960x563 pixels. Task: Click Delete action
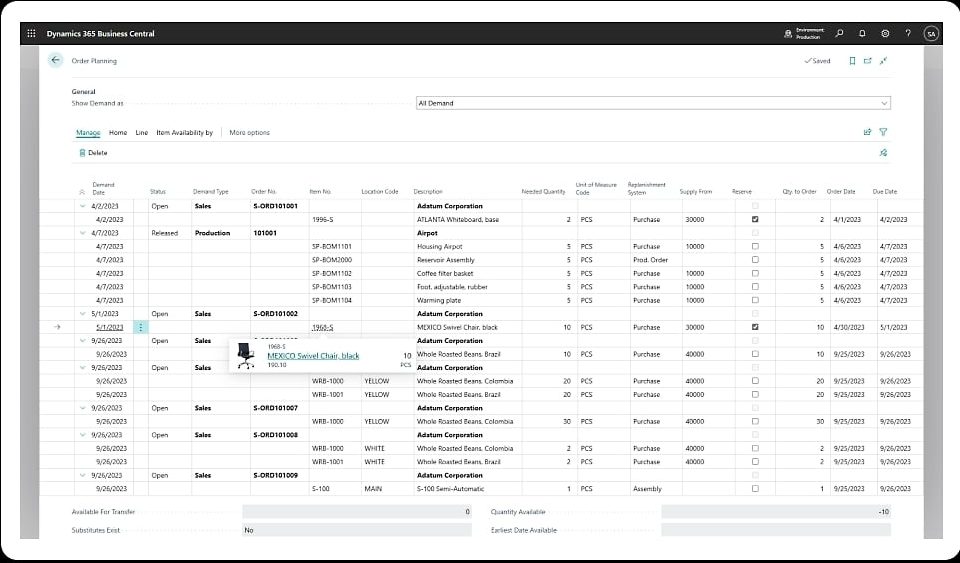(x=93, y=153)
